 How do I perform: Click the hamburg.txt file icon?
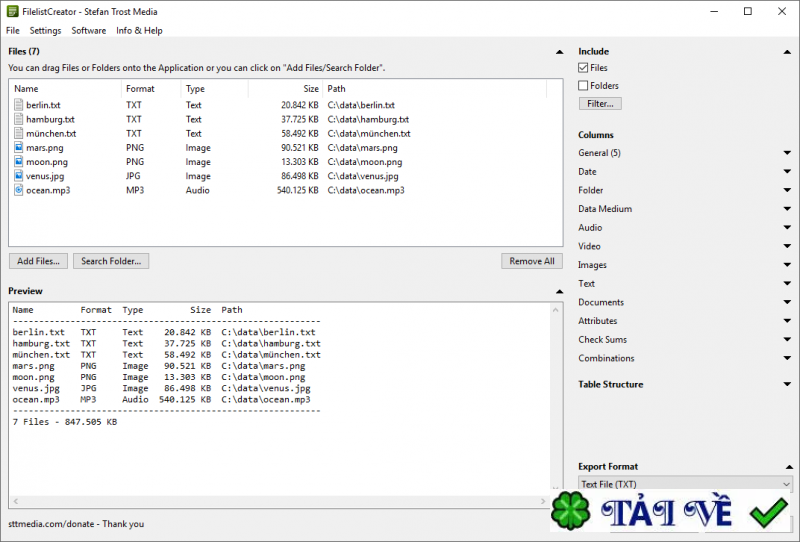18,119
